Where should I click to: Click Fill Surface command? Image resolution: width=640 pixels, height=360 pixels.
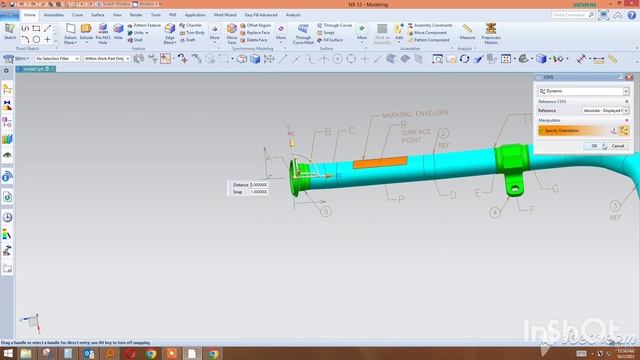click(x=330, y=40)
